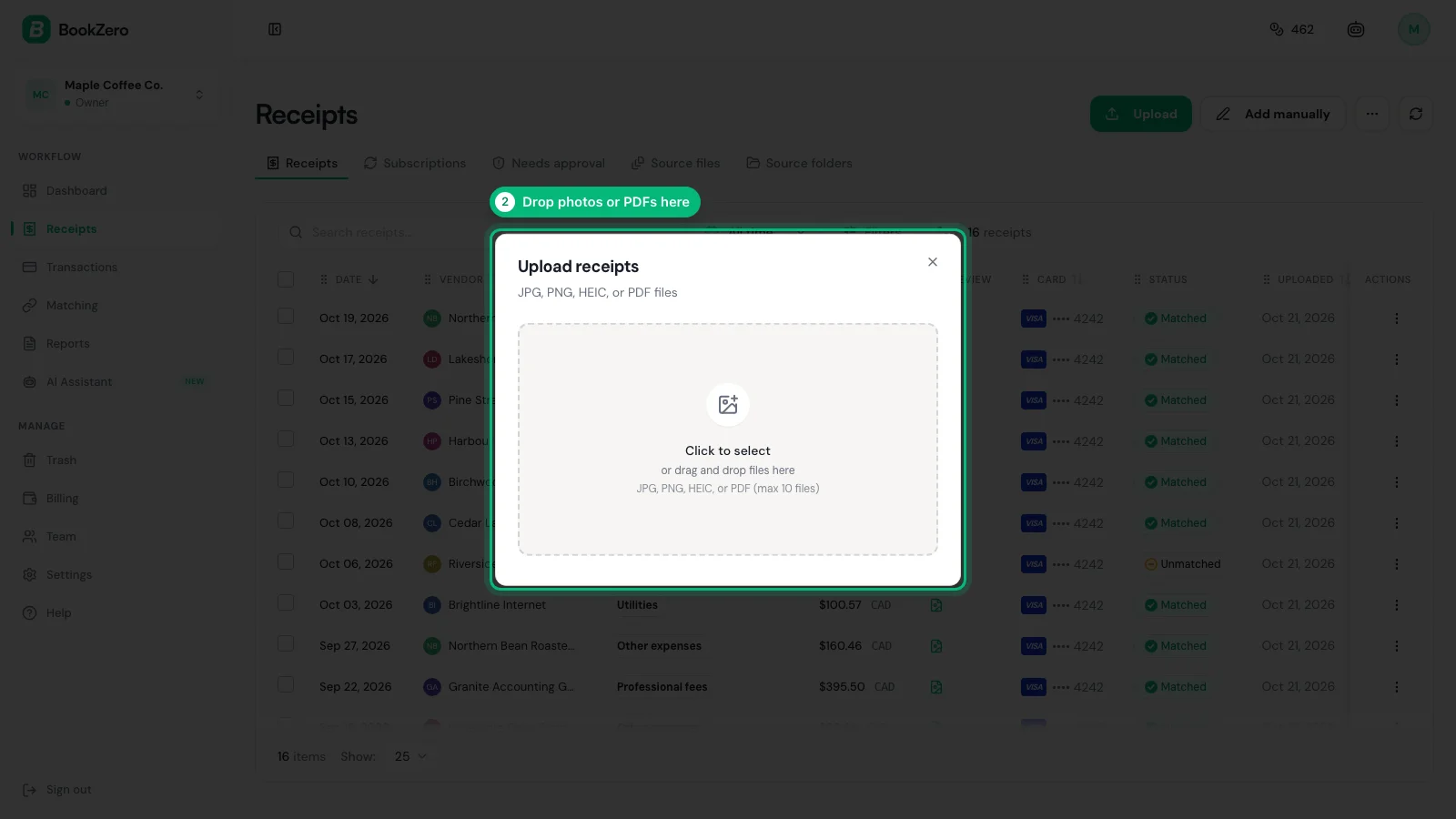
Task: Open the user avatar M menu
Action: pos(1414,29)
